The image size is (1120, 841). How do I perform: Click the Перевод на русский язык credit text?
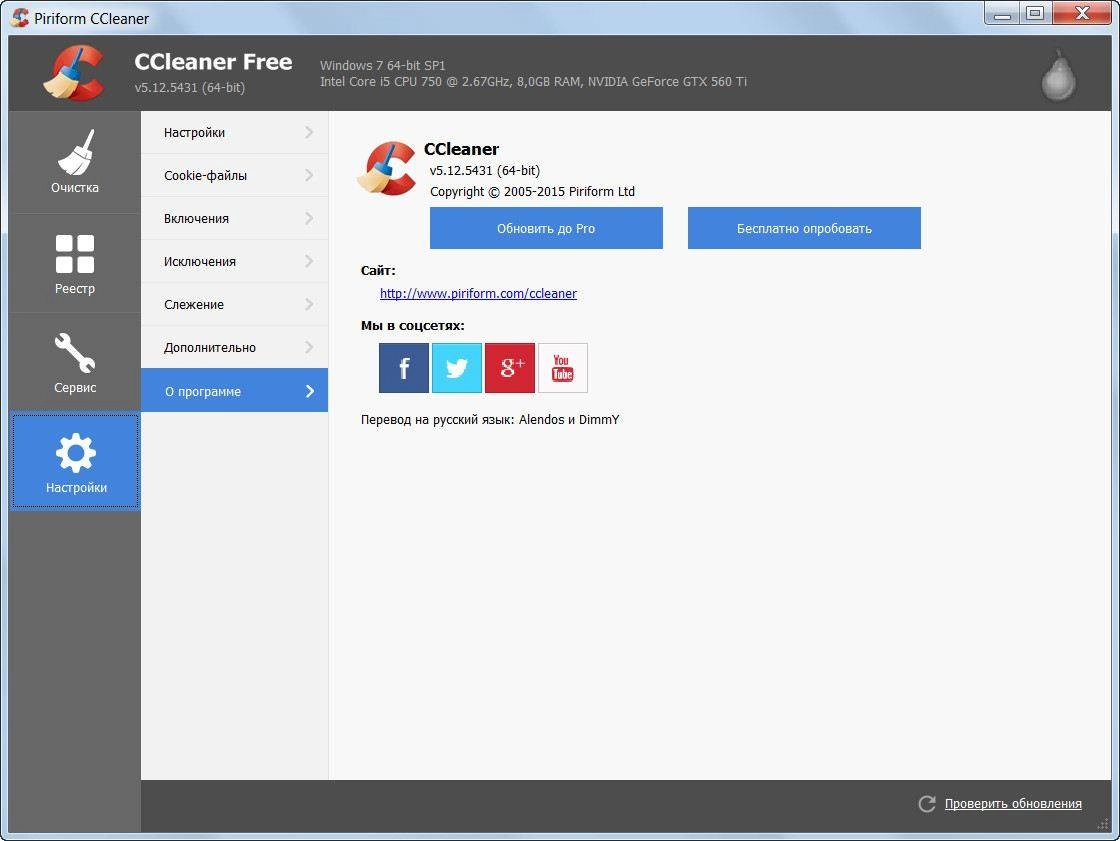click(x=490, y=419)
